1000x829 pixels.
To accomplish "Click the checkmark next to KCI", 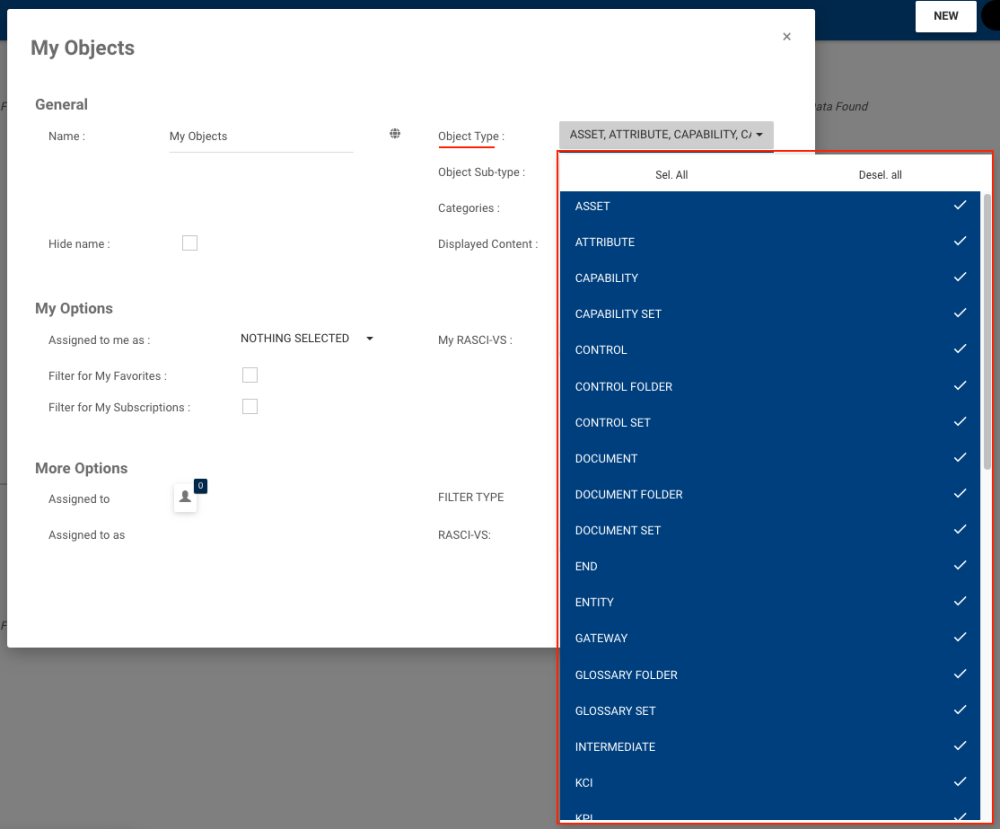I will coord(960,781).
